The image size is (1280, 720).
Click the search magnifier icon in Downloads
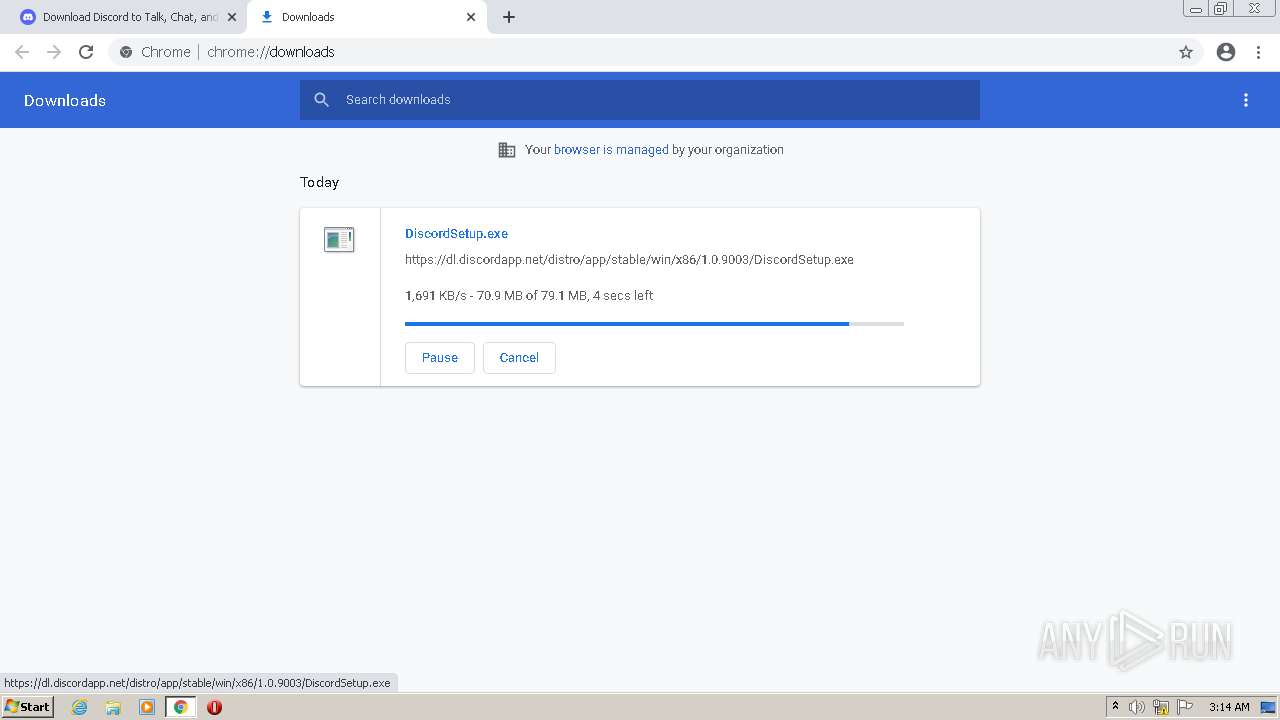point(321,100)
